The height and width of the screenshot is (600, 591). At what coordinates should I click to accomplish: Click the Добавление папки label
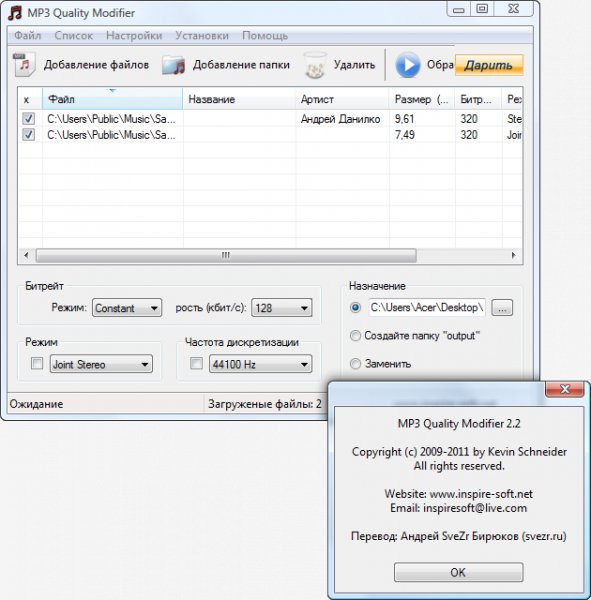click(241, 65)
